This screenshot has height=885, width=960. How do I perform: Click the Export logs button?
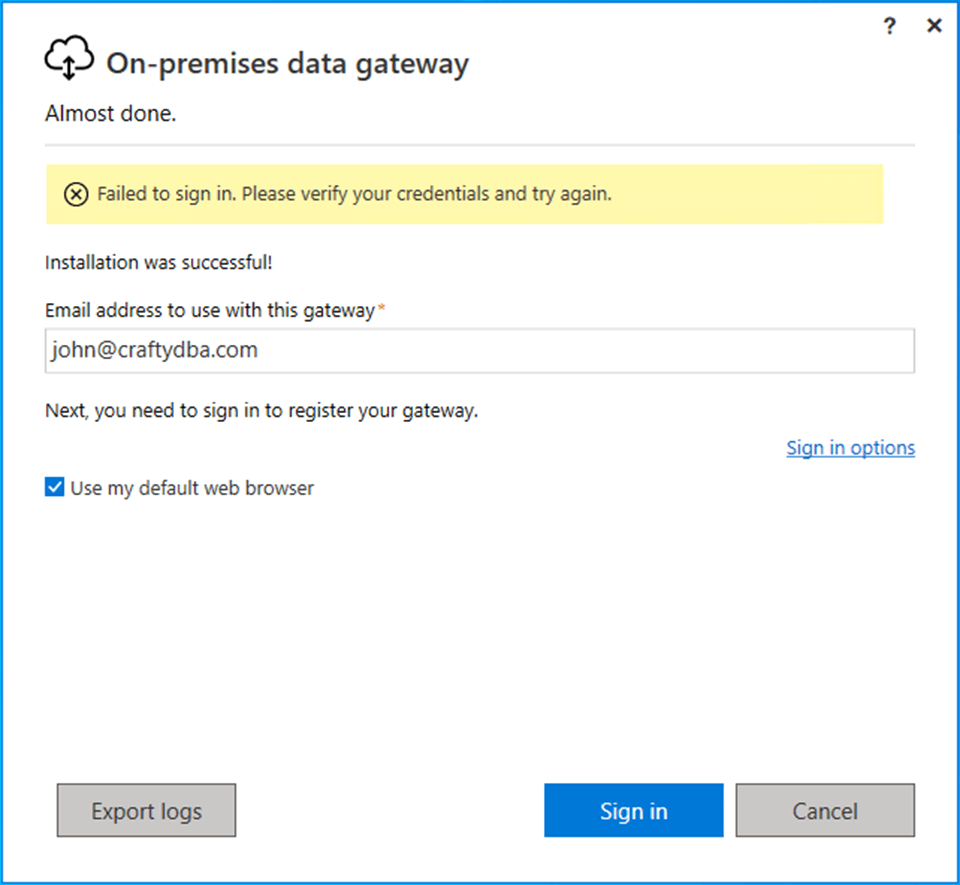(146, 810)
